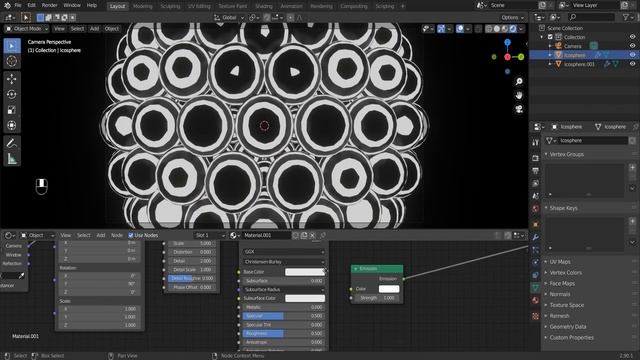Toggle camera view icon in viewport

click(x=519, y=109)
